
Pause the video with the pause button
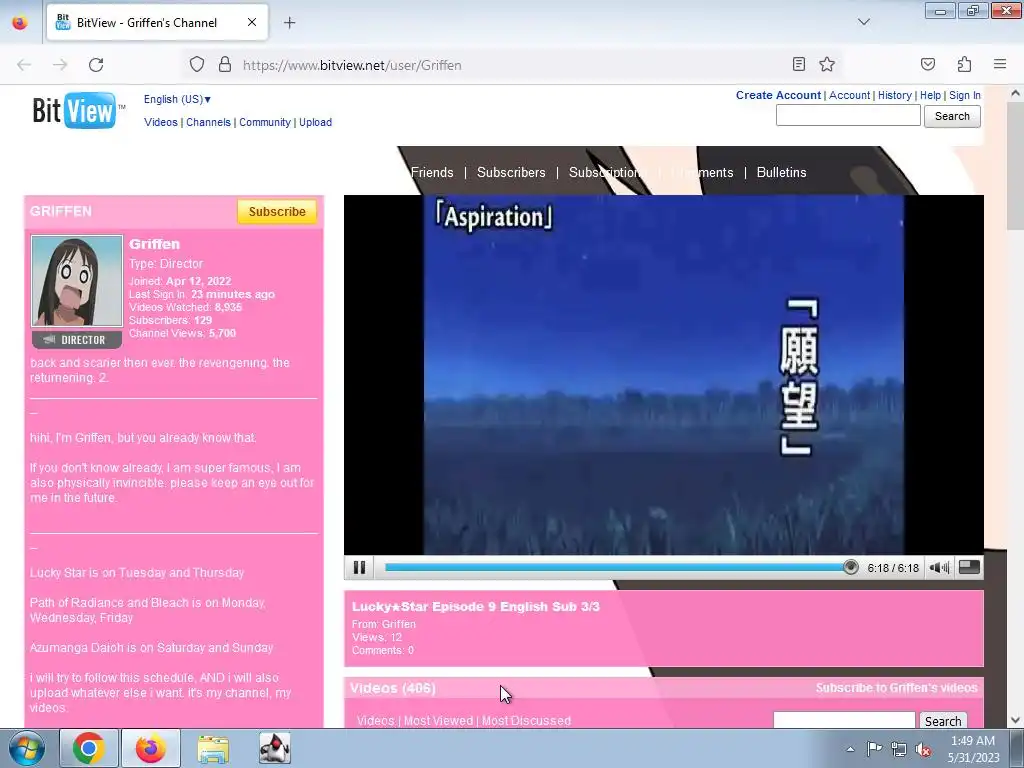pyautogui.click(x=359, y=568)
